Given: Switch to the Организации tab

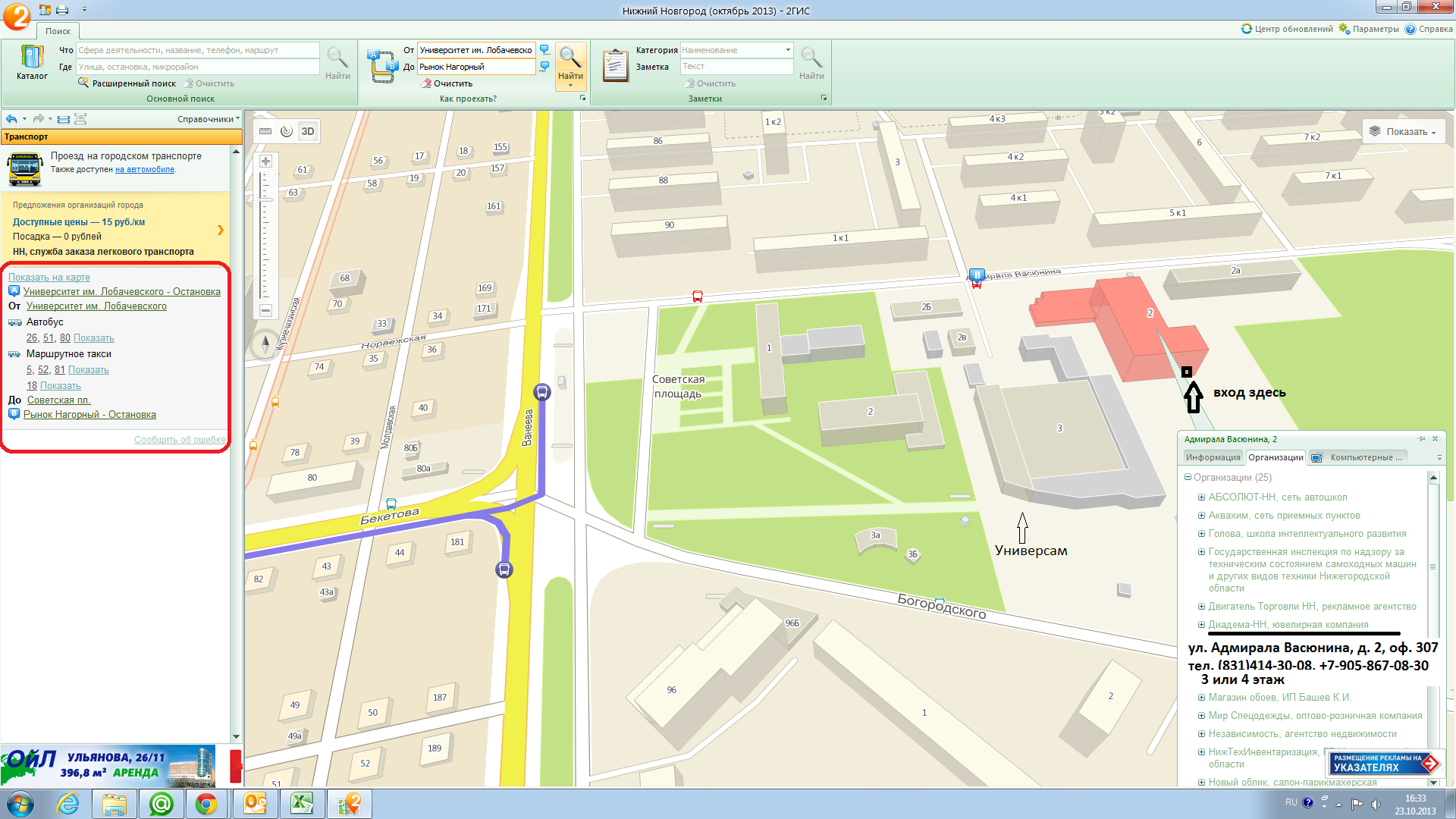Looking at the screenshot, I should tap(1276, 457).
